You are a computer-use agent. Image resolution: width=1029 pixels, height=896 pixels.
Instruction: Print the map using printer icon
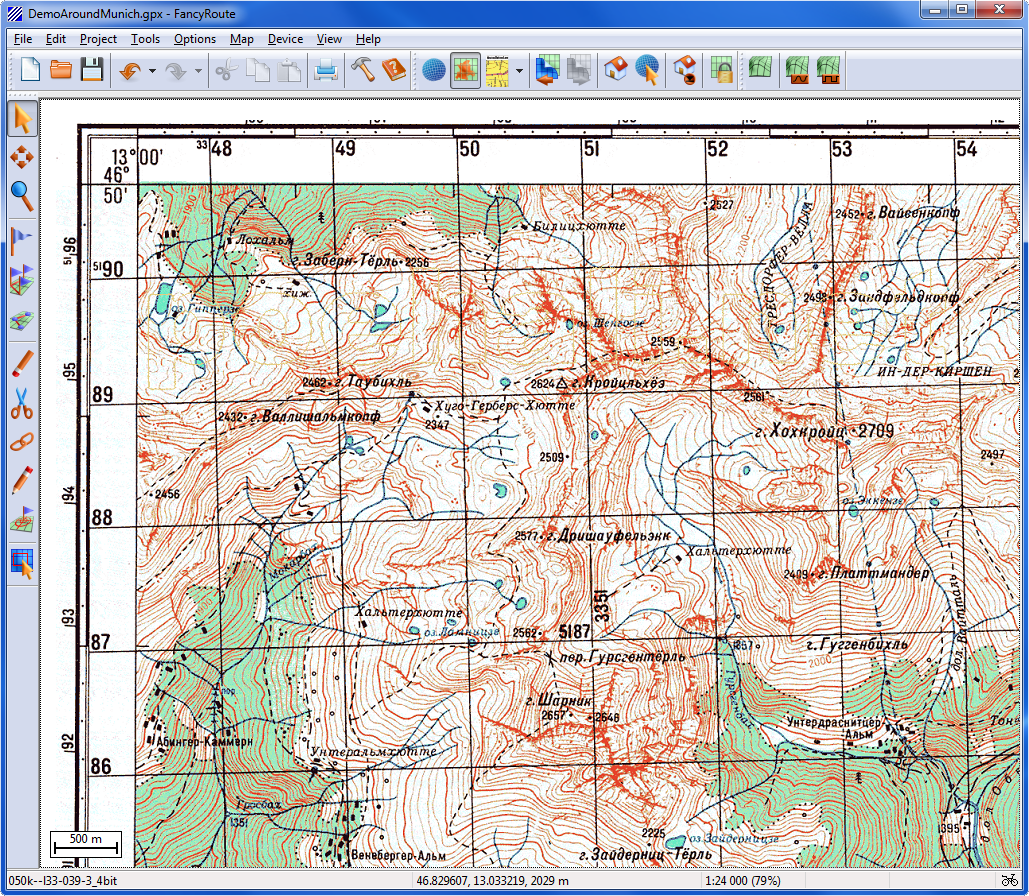click(326, 70)
